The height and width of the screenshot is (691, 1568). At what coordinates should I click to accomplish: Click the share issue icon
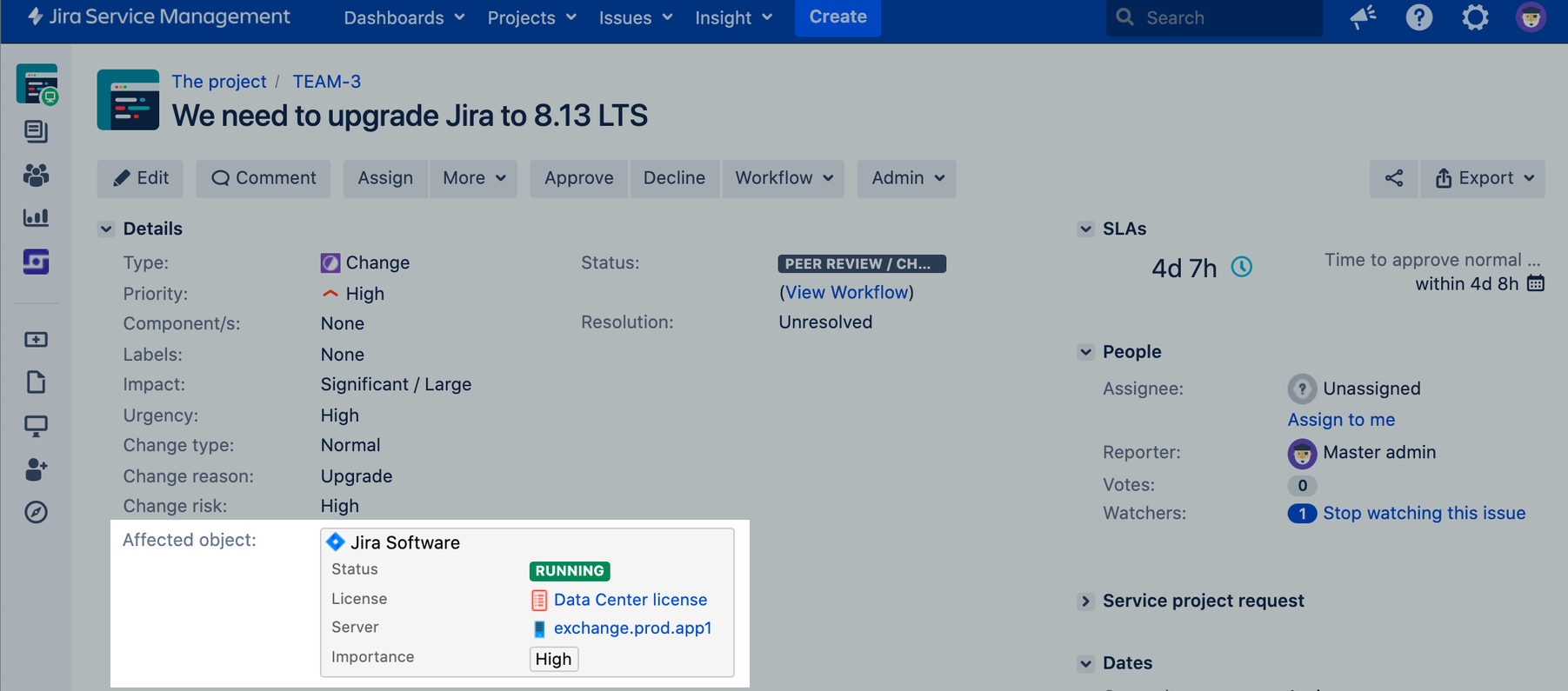coord(1393,178)
